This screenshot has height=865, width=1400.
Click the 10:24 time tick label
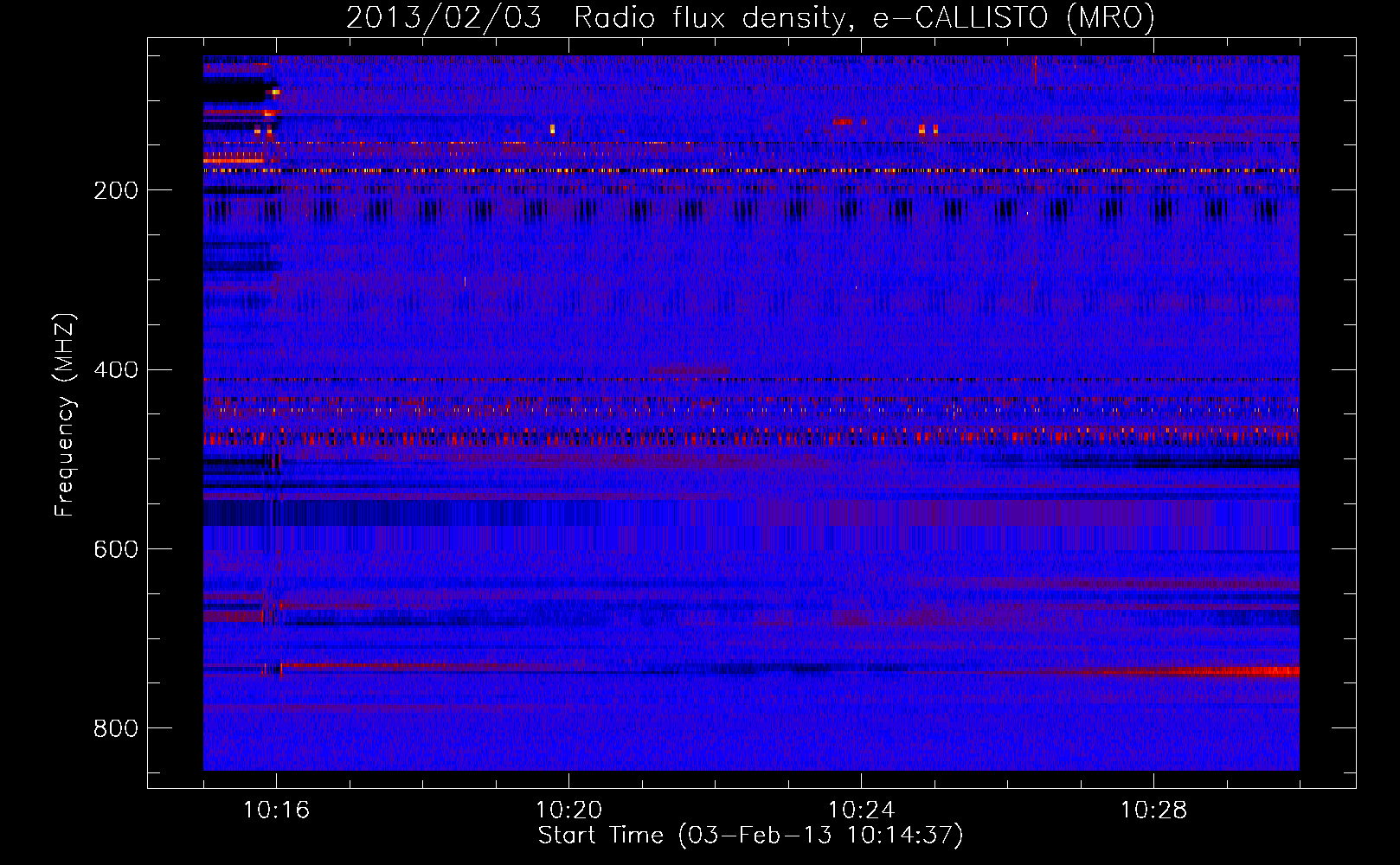tap(861, 811)
